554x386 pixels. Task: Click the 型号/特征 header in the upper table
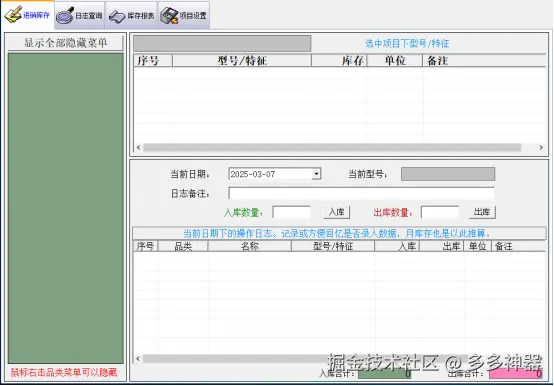242,61
